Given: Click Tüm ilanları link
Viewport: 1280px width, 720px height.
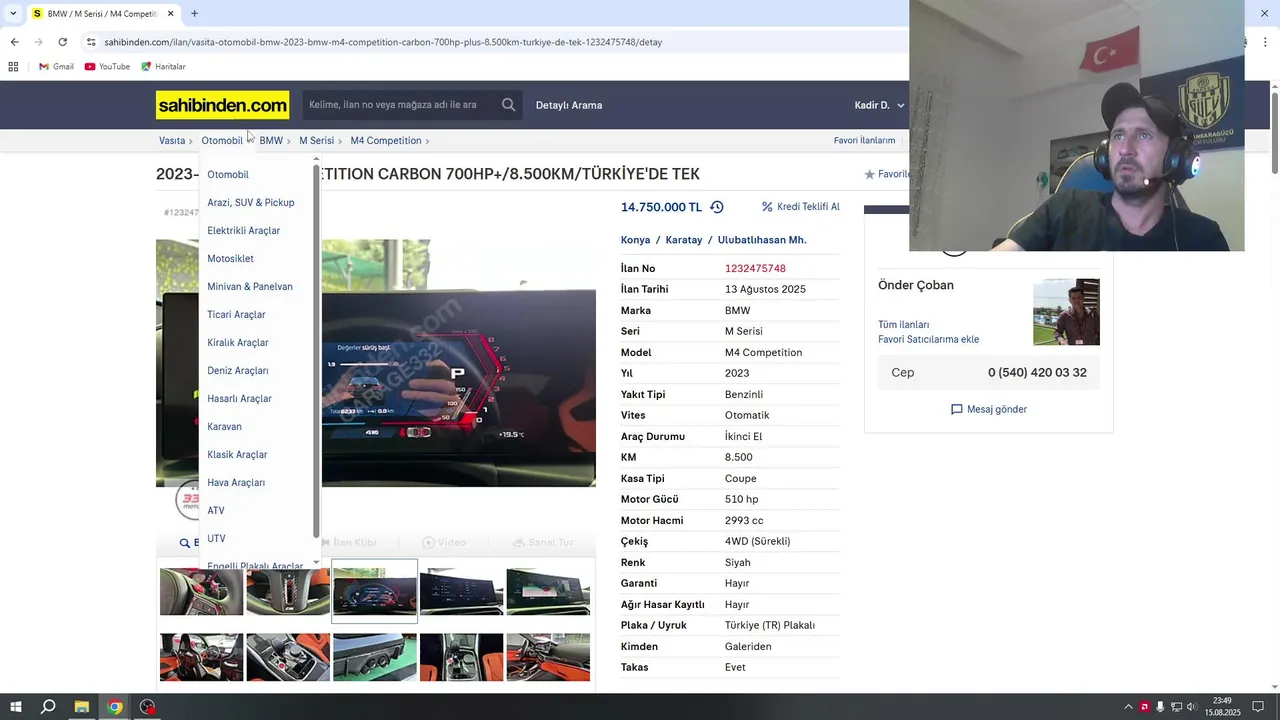Looking at the screenshot, I should click(x=903, y=325).
